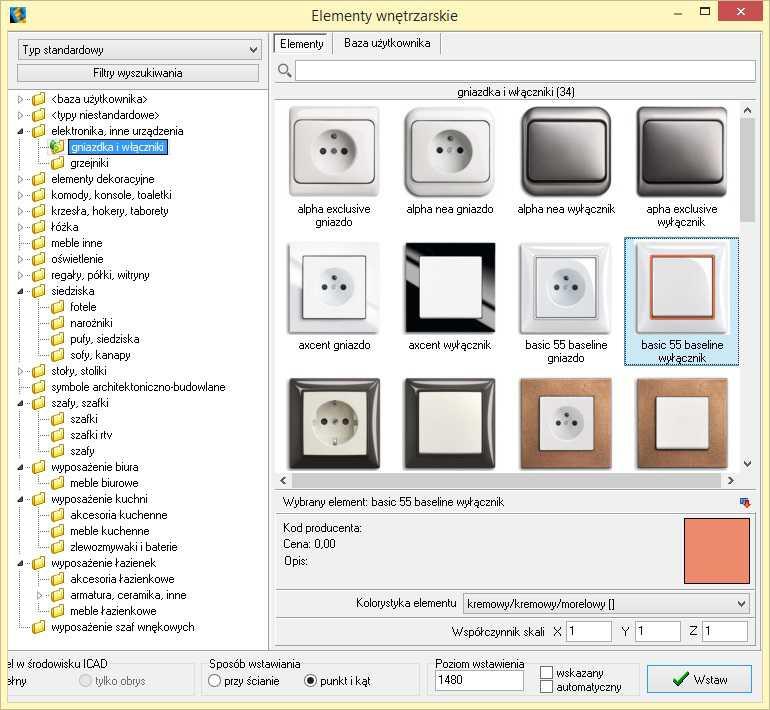
Task: Expand the <typy niestandardowe> node
Action: 20,115
